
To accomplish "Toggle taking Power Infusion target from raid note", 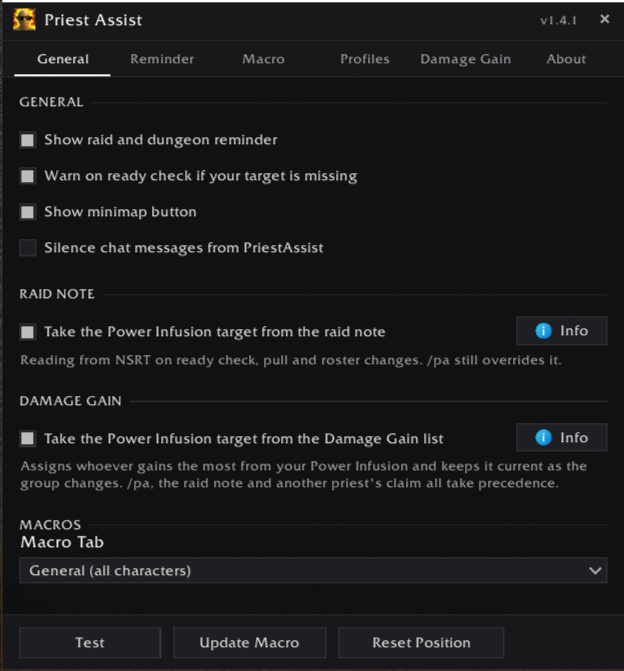I will pos(28,332).
